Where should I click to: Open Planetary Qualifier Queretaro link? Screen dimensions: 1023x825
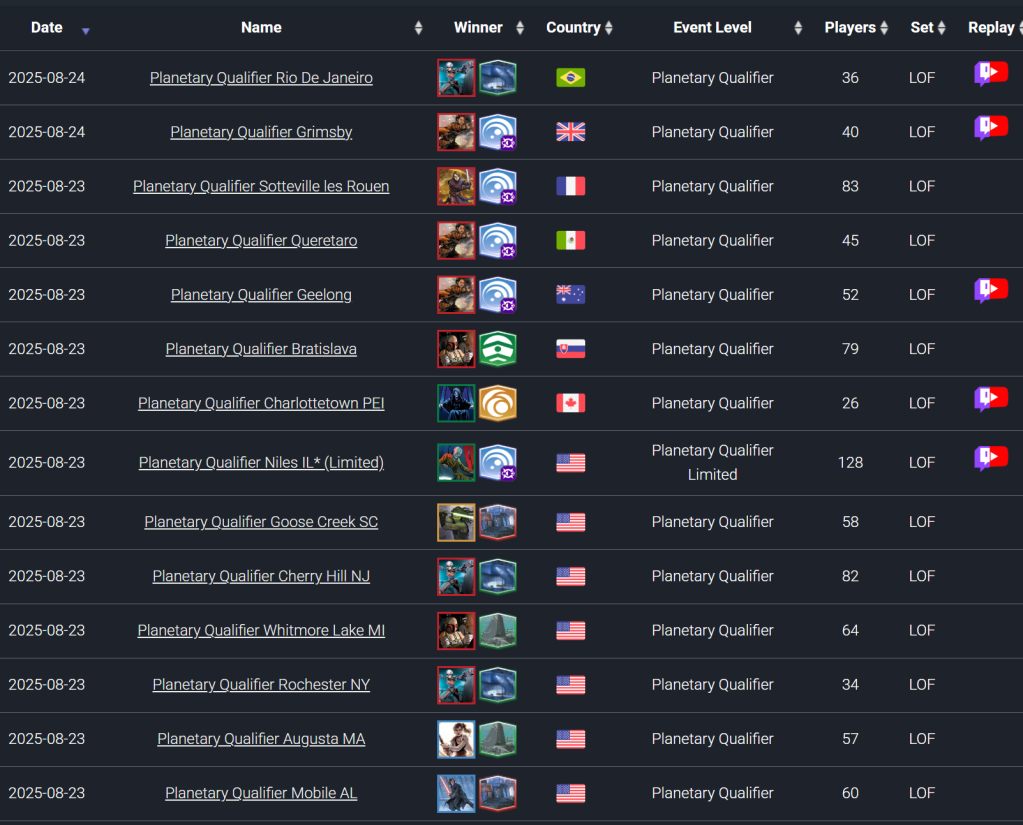pos(261,240)
